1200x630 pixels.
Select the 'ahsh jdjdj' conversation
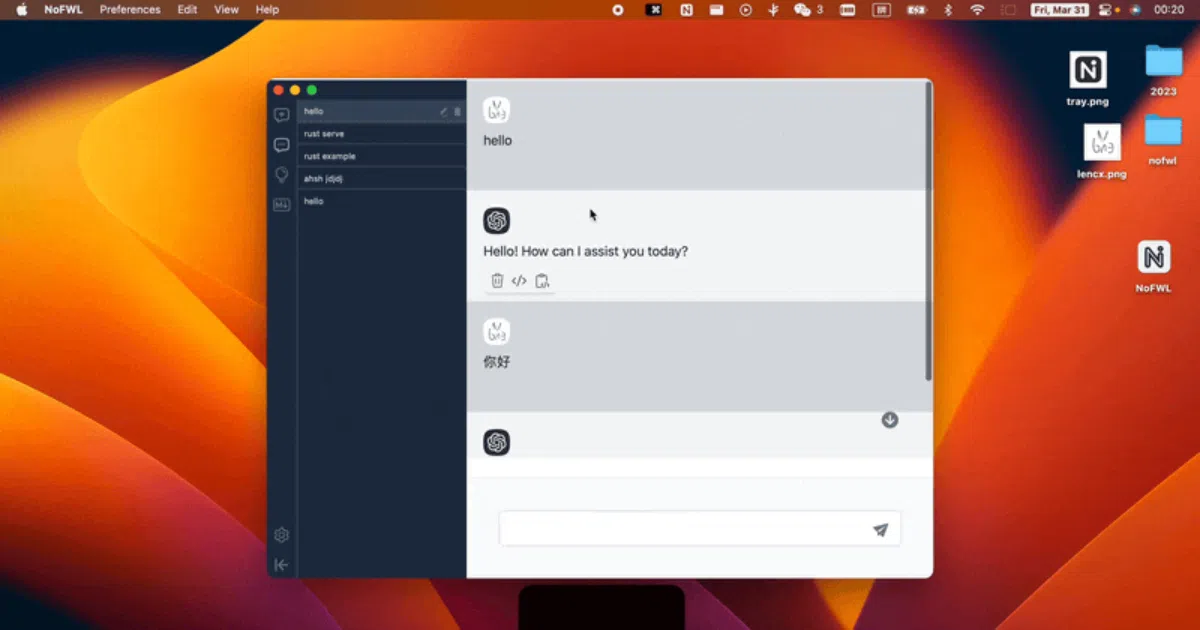[382, 179]
